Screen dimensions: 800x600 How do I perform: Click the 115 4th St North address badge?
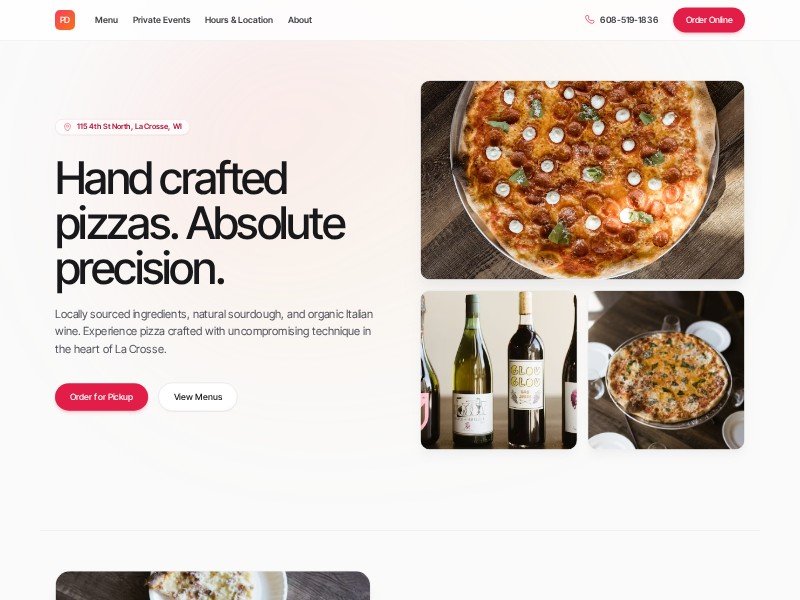click(122, 127)
